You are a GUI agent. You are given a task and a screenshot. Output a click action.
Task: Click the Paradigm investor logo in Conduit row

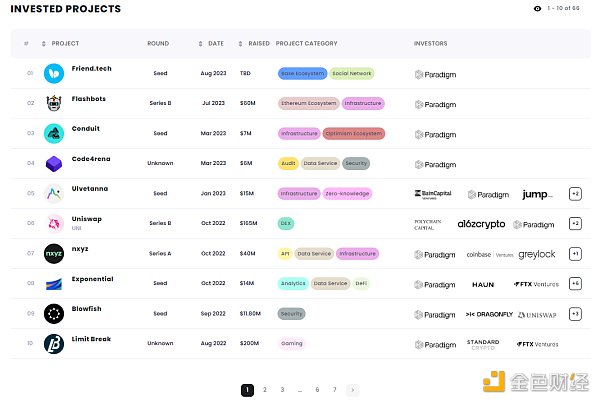pos(435,135)
